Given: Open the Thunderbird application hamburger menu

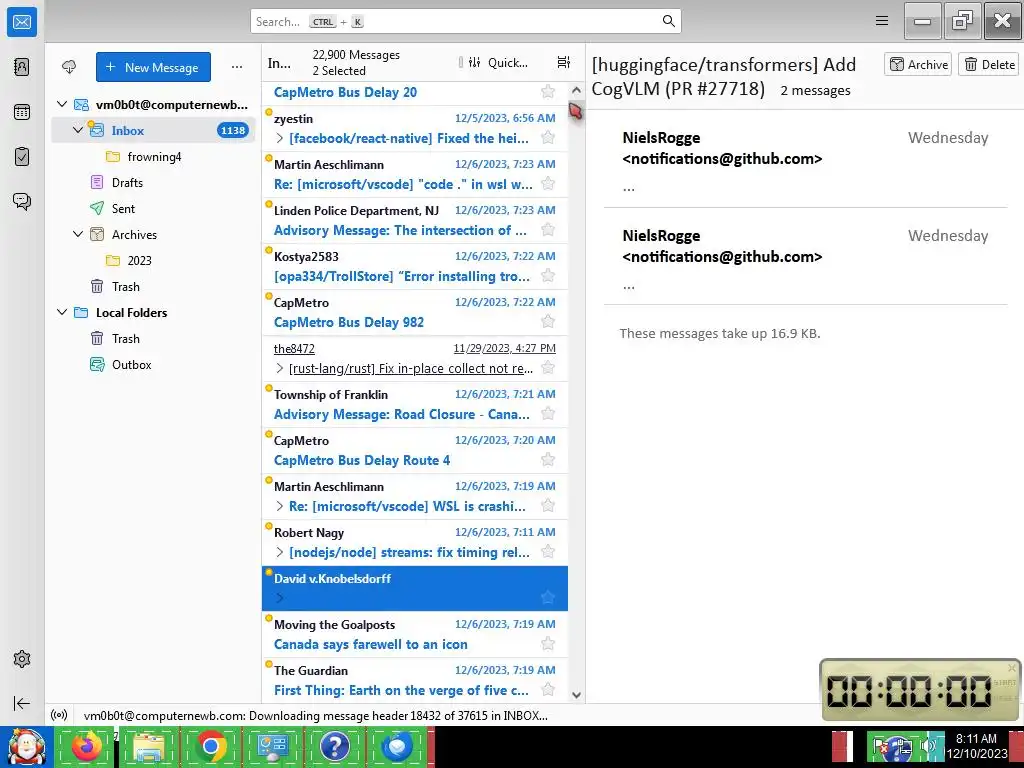Looking at the screenshot, I should click(882, 21).
